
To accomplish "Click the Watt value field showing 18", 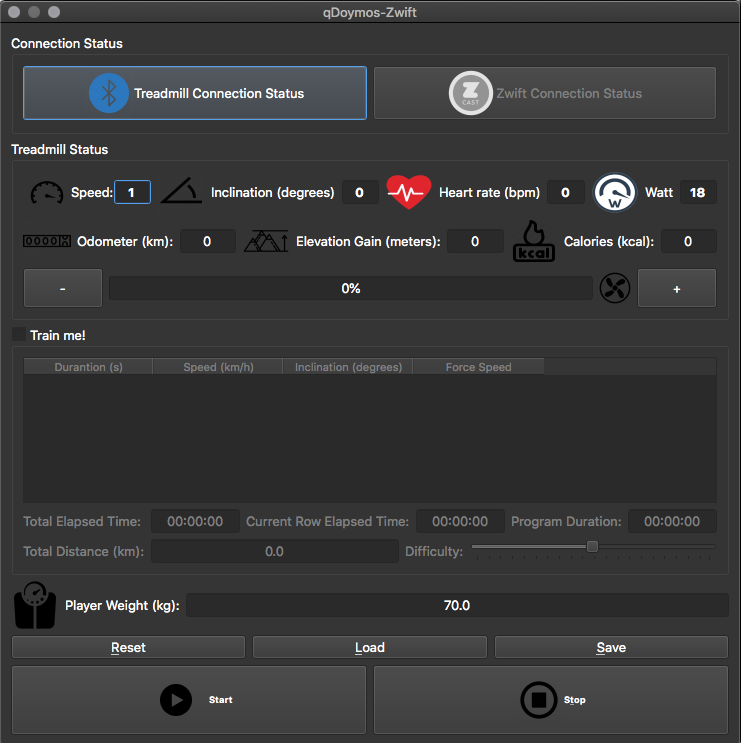I will [698, 192].
